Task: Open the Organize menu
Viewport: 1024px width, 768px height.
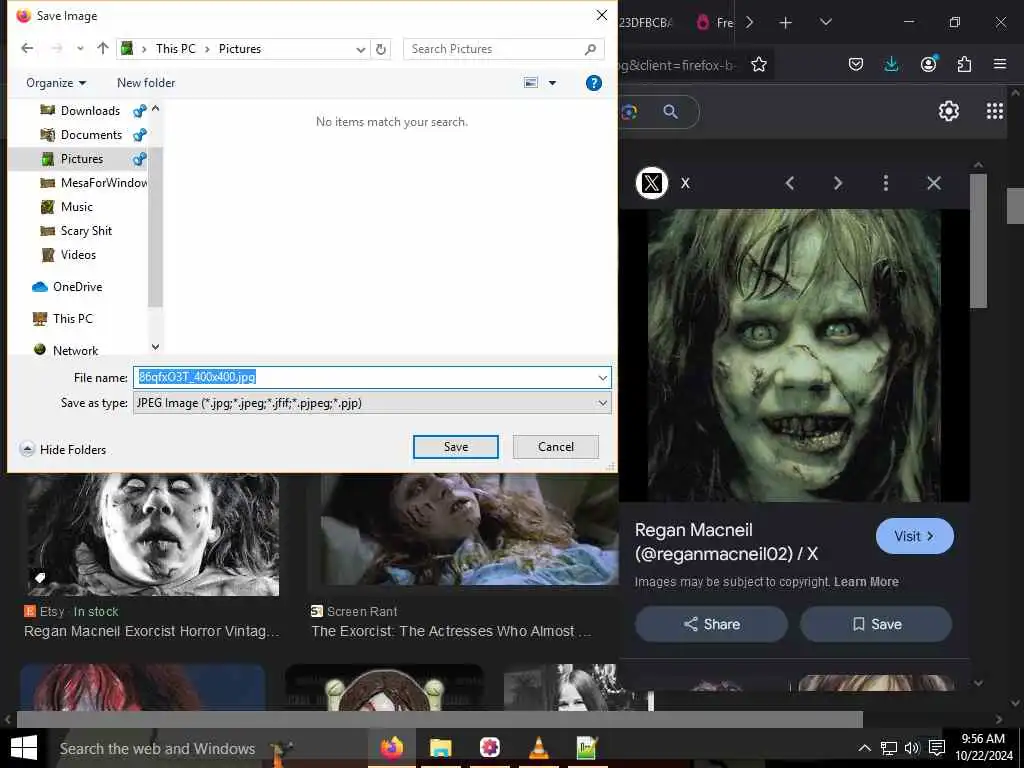Action: tap(56, 83)
